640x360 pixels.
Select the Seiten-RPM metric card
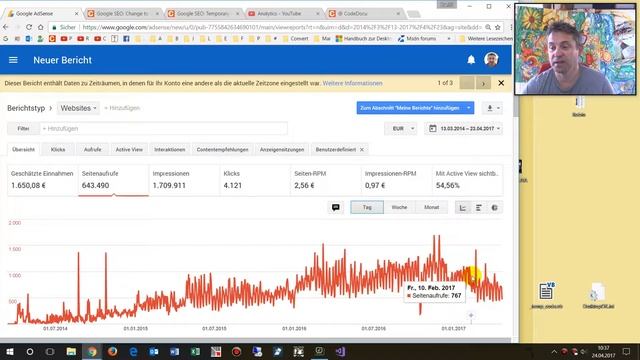pyautogui.click(x=325, y=180)
